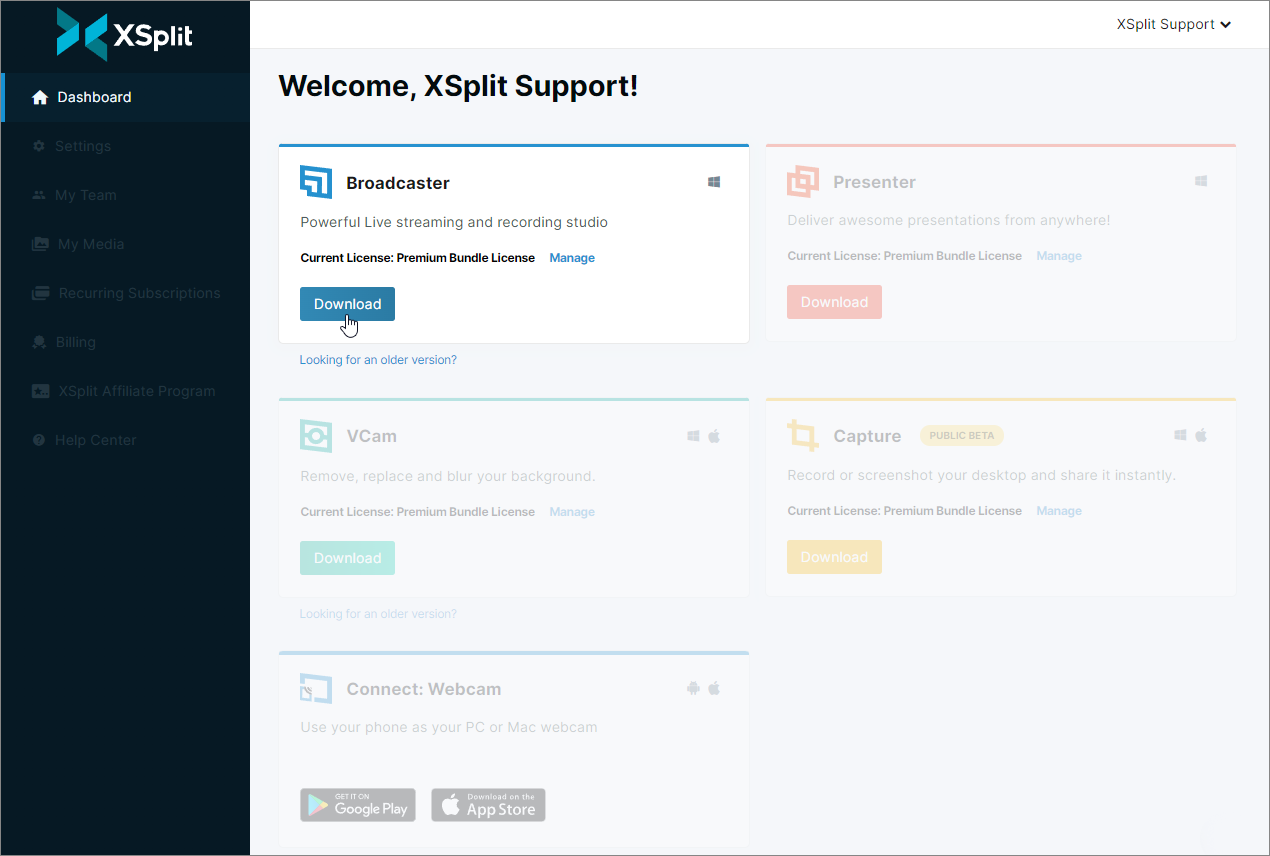Manage the Capture license
This screenshot has width=1270, height=856.
[1059, 511]
